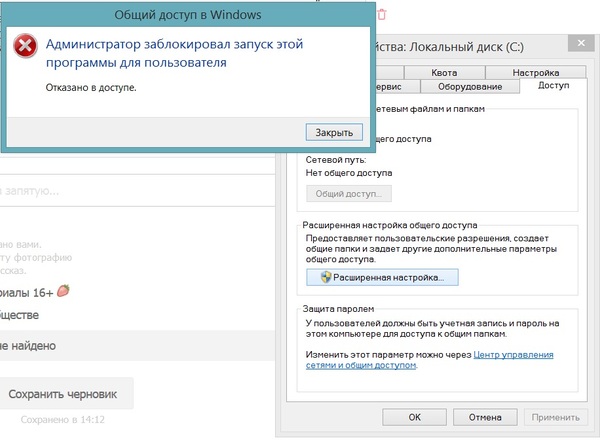Click the Сохранить черновик button
The height and width of the screenshot is (440, 600).
tap(68, 395)
